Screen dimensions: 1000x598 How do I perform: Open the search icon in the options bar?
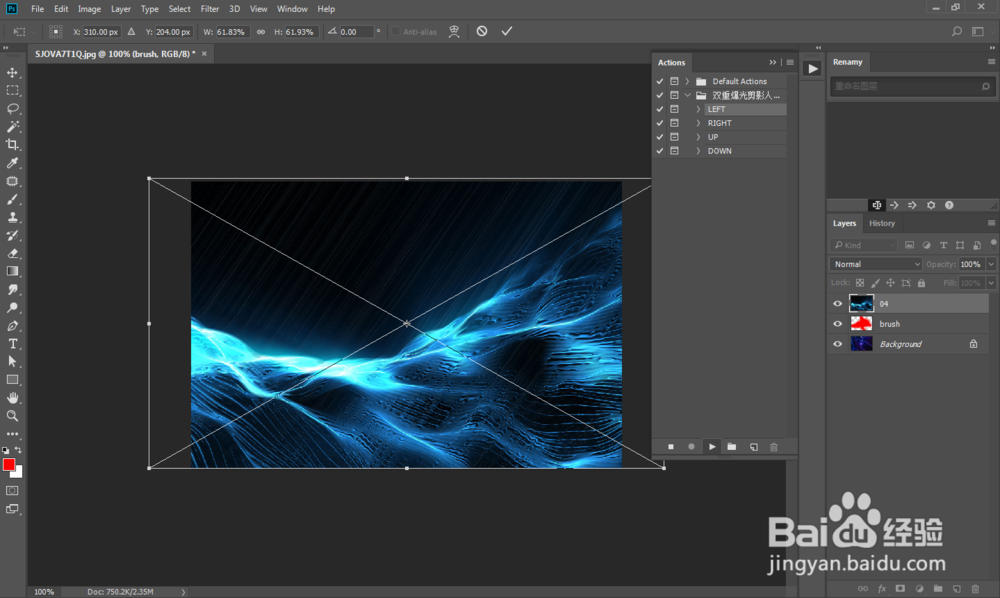(x=957, y=31)
